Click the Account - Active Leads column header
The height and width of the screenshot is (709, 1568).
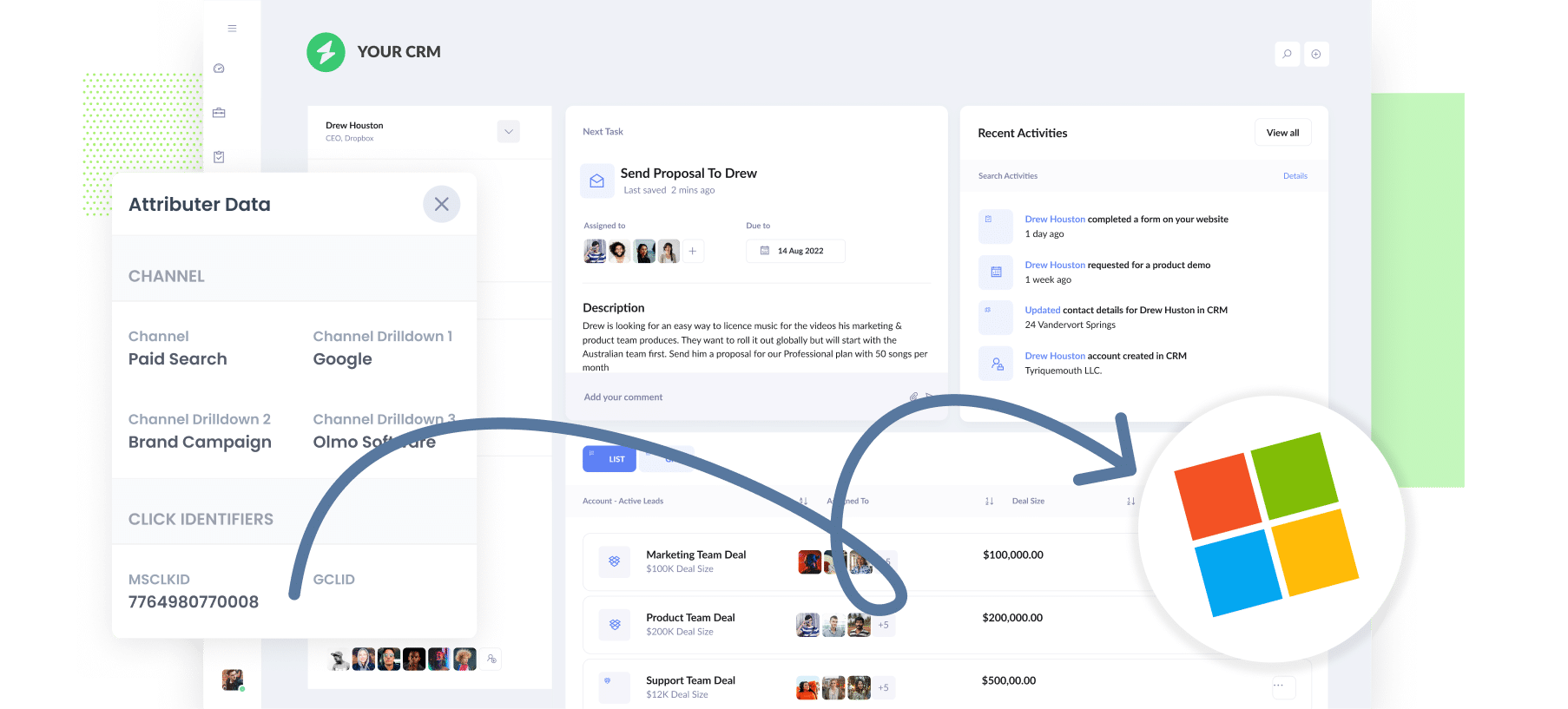(x=623, y=502)
